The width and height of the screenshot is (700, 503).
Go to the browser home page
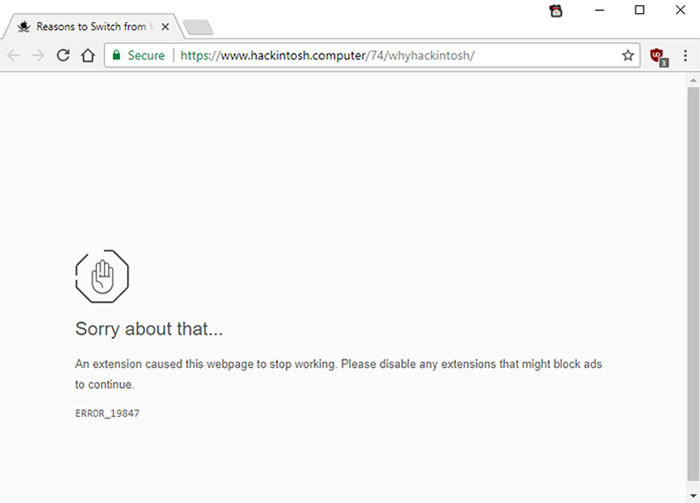click(x=87, y=56)
